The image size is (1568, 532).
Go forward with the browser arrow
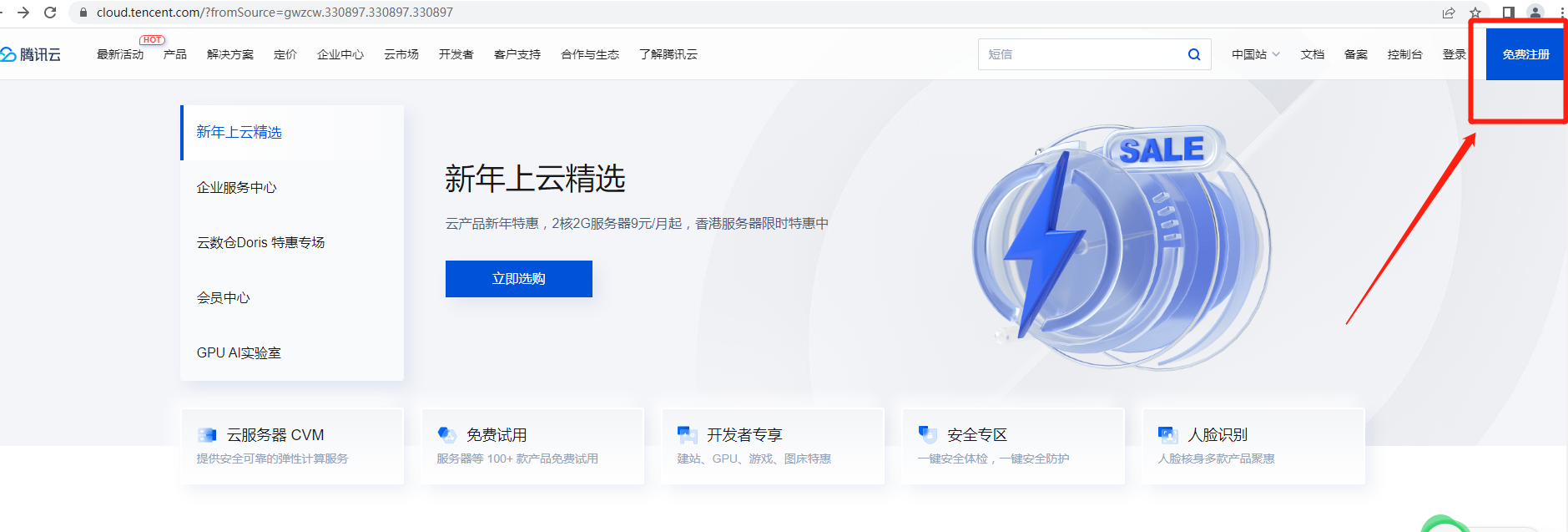coord(23,13)
